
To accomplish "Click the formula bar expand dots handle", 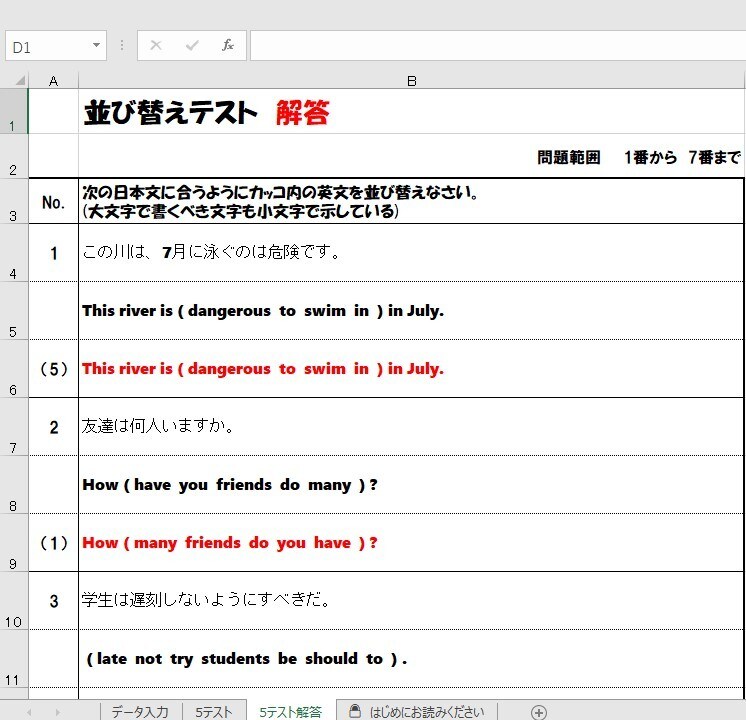I will coord(122,46).
